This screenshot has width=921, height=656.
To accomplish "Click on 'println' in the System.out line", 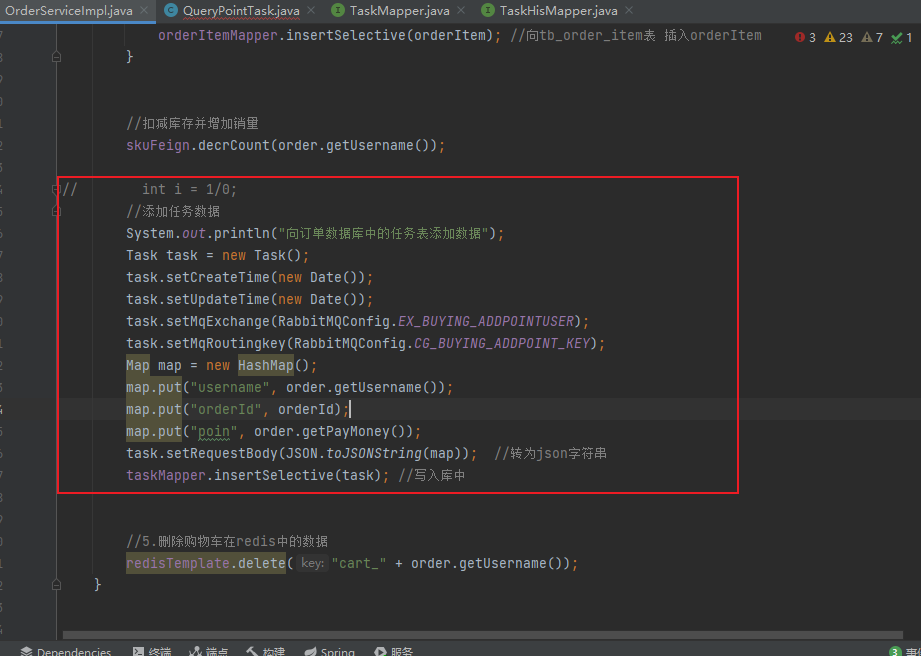I will coord(241,234).
